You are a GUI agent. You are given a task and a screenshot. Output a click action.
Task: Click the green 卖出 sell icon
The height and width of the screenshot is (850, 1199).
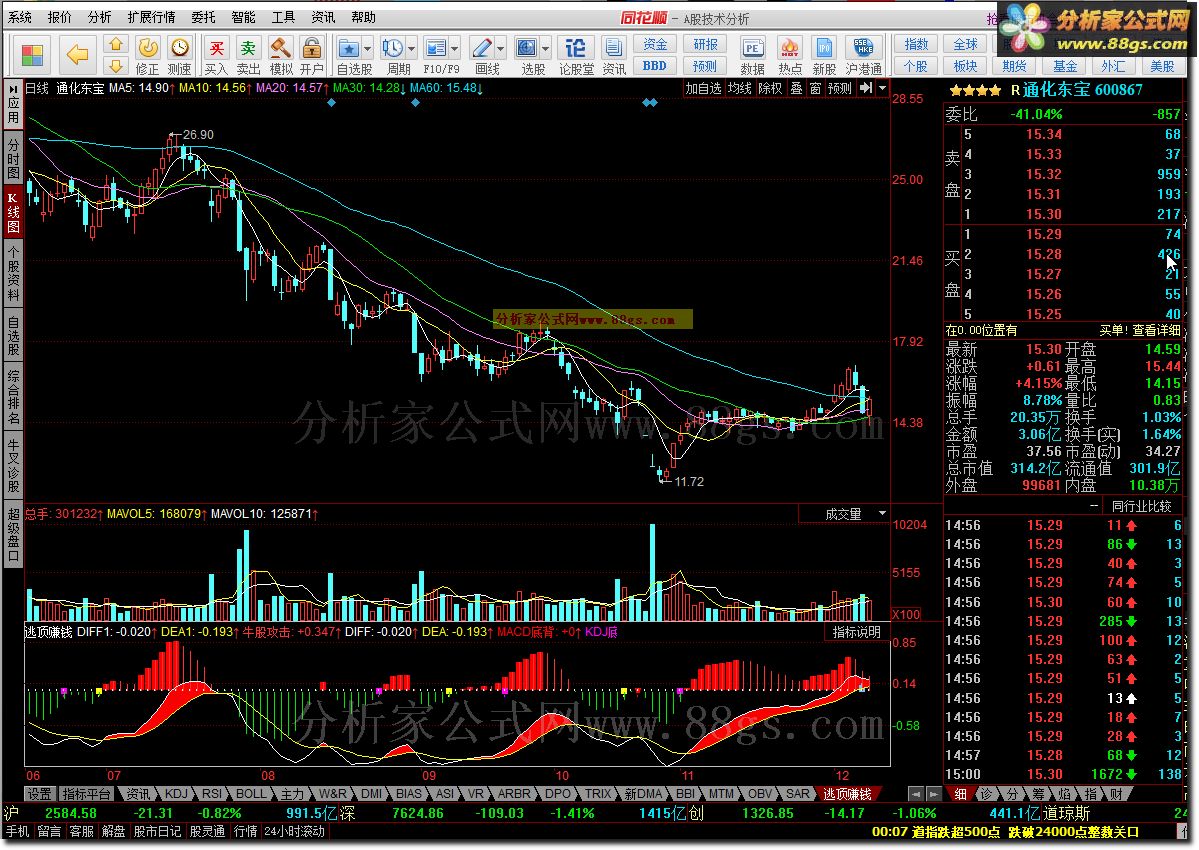tap(249, 55)
